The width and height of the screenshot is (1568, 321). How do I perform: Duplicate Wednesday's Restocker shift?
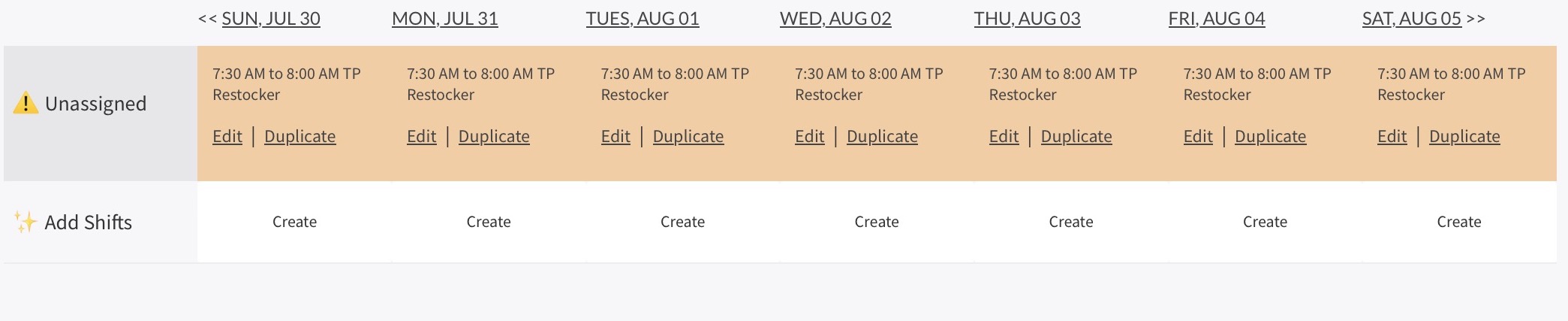point(882,136)
